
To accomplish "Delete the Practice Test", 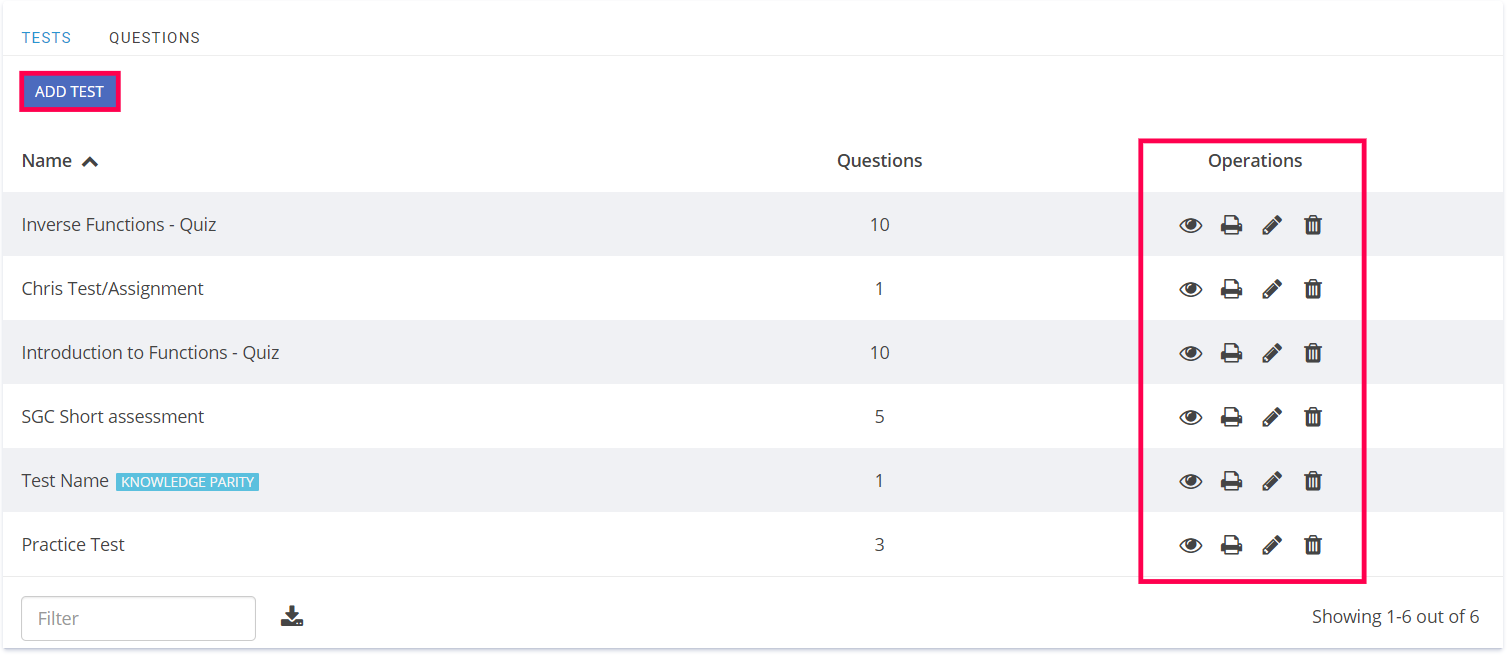I will coord(1313,545).
